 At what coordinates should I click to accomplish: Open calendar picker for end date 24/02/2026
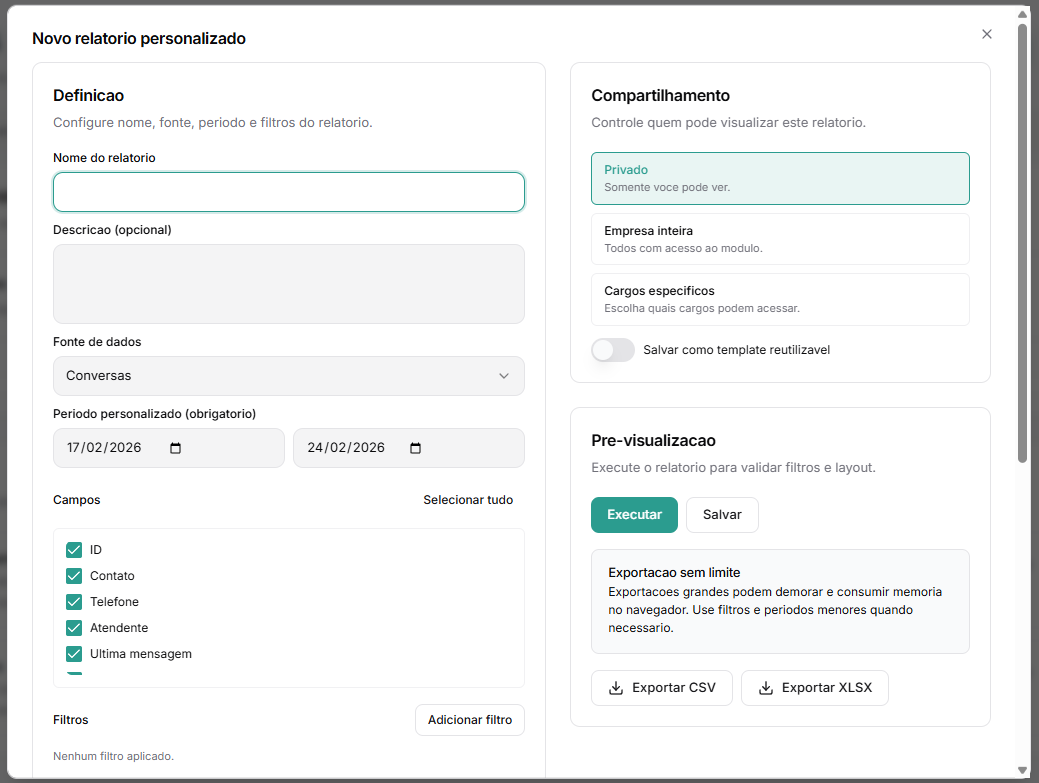[415, 448]
